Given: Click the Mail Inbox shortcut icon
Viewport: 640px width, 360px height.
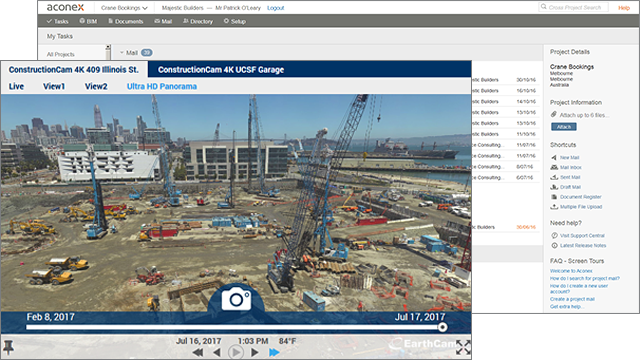Looking at the screenshot, I should click(554, 167).
